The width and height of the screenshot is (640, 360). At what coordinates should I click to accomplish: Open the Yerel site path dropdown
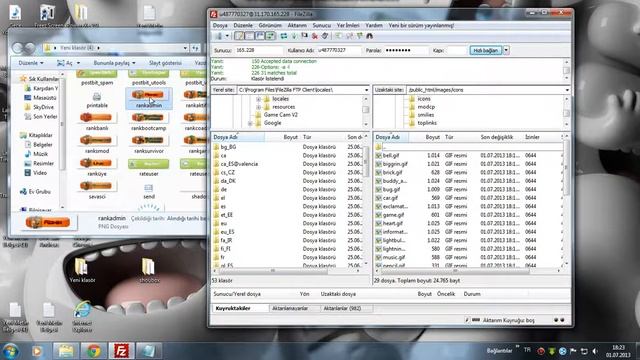click(366, 90)
